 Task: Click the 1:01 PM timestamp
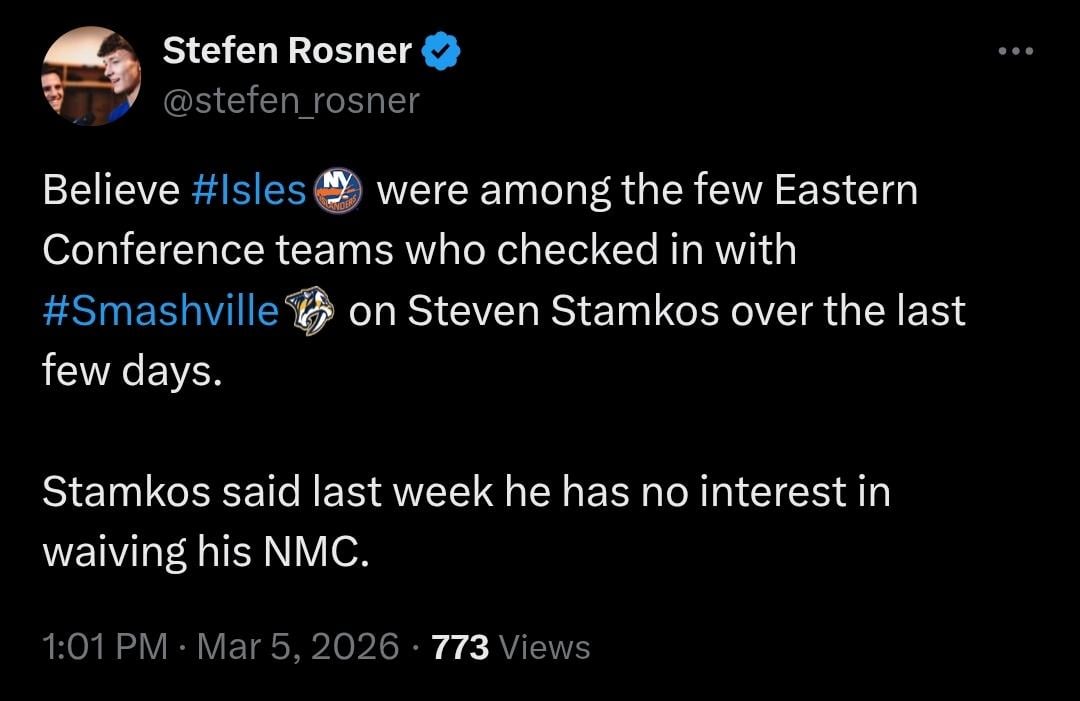tap(105, 647)
